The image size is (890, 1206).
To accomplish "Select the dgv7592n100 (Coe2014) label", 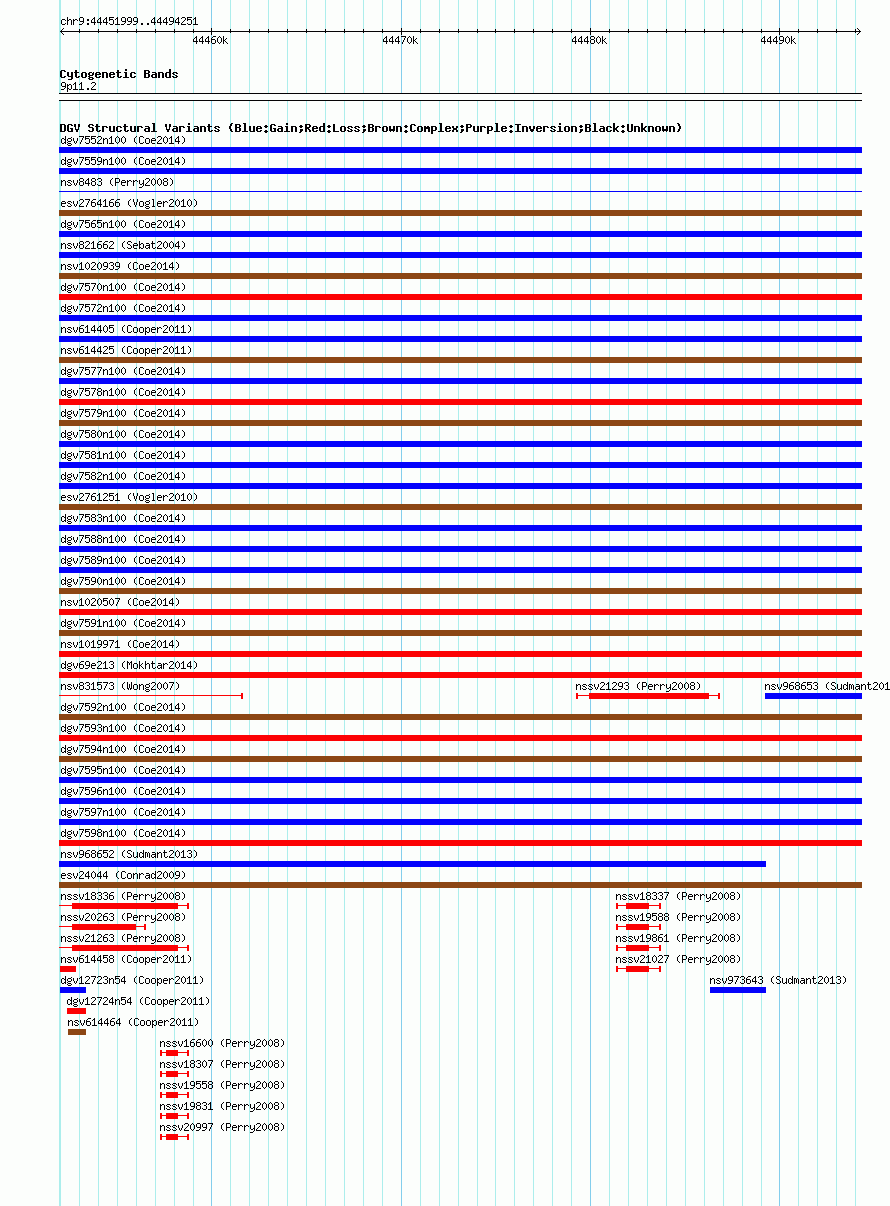I will pyautogui.click(x=123, y=707).
